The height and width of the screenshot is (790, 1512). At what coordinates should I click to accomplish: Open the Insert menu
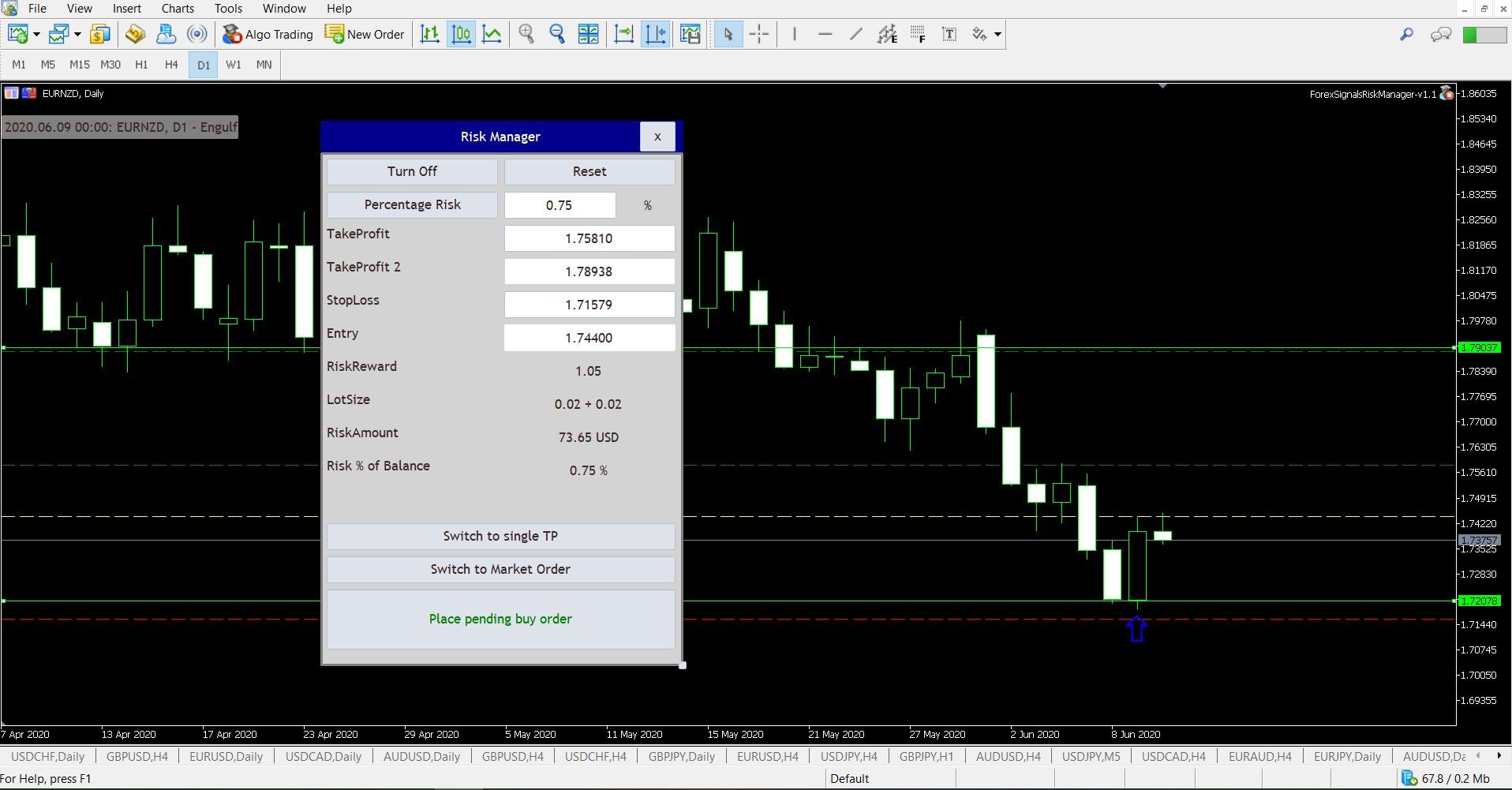(126, 9)
